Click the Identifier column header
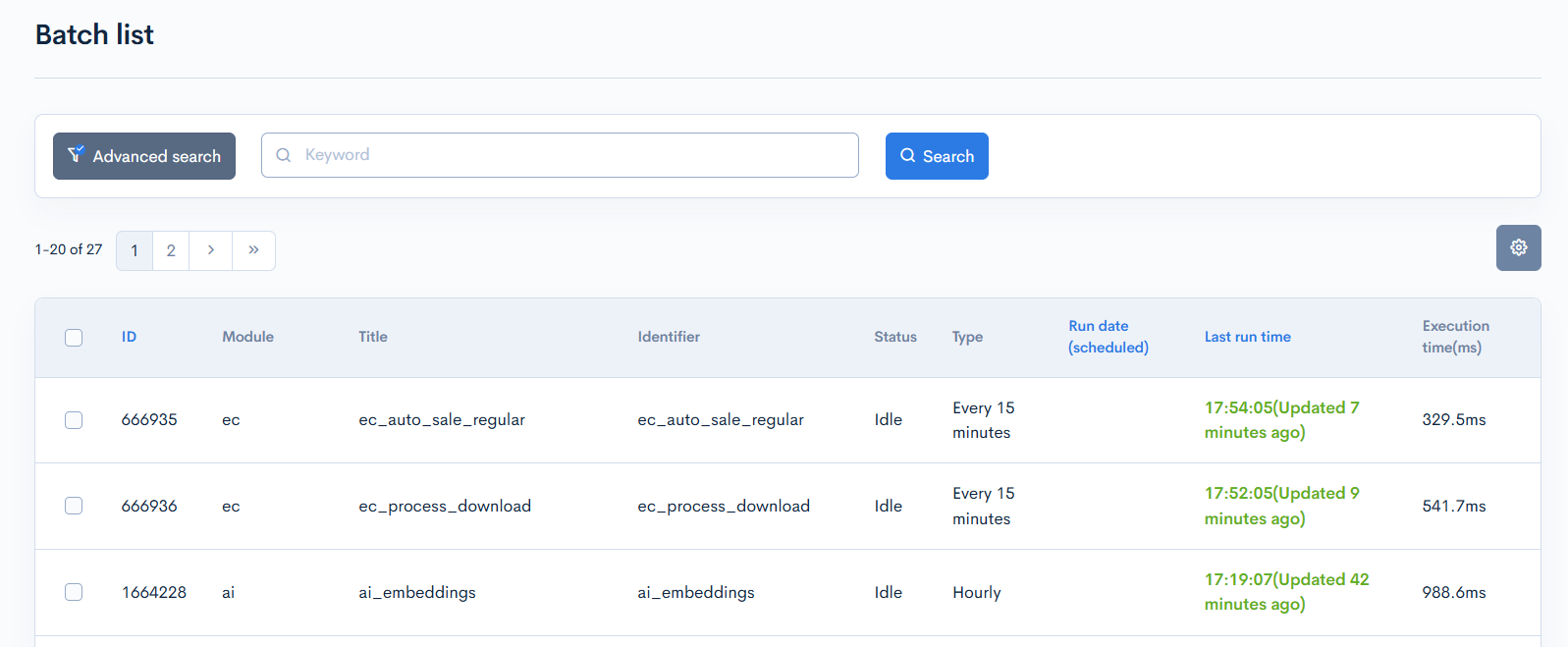This screenshot has width=1568, height=647. pos(669,337)
